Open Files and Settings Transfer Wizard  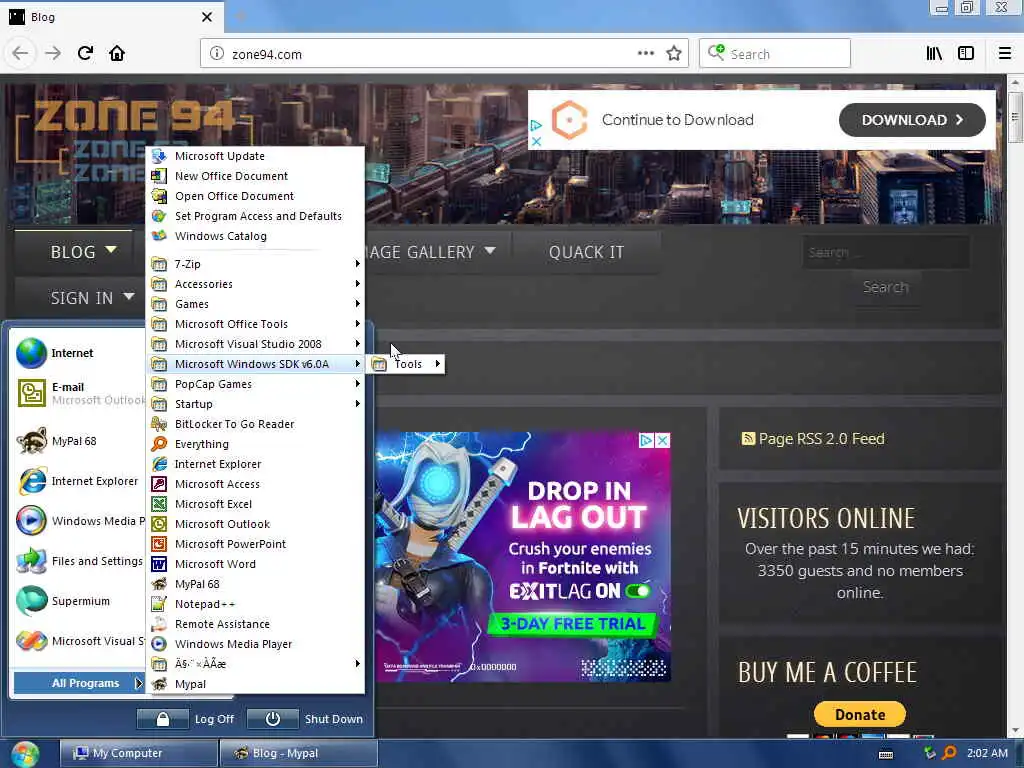[x=78, y=561]
